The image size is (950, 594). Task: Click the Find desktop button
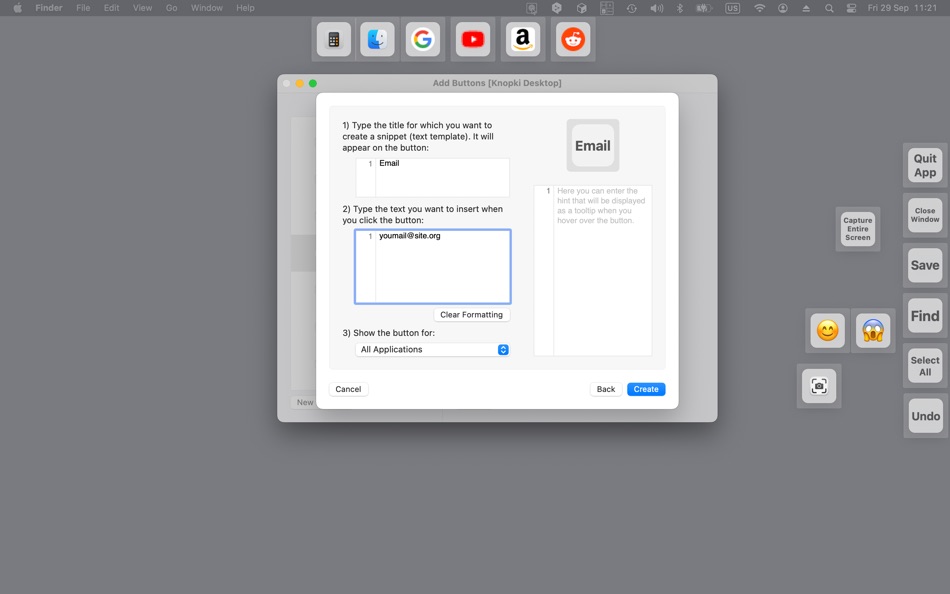click(925, 316)
